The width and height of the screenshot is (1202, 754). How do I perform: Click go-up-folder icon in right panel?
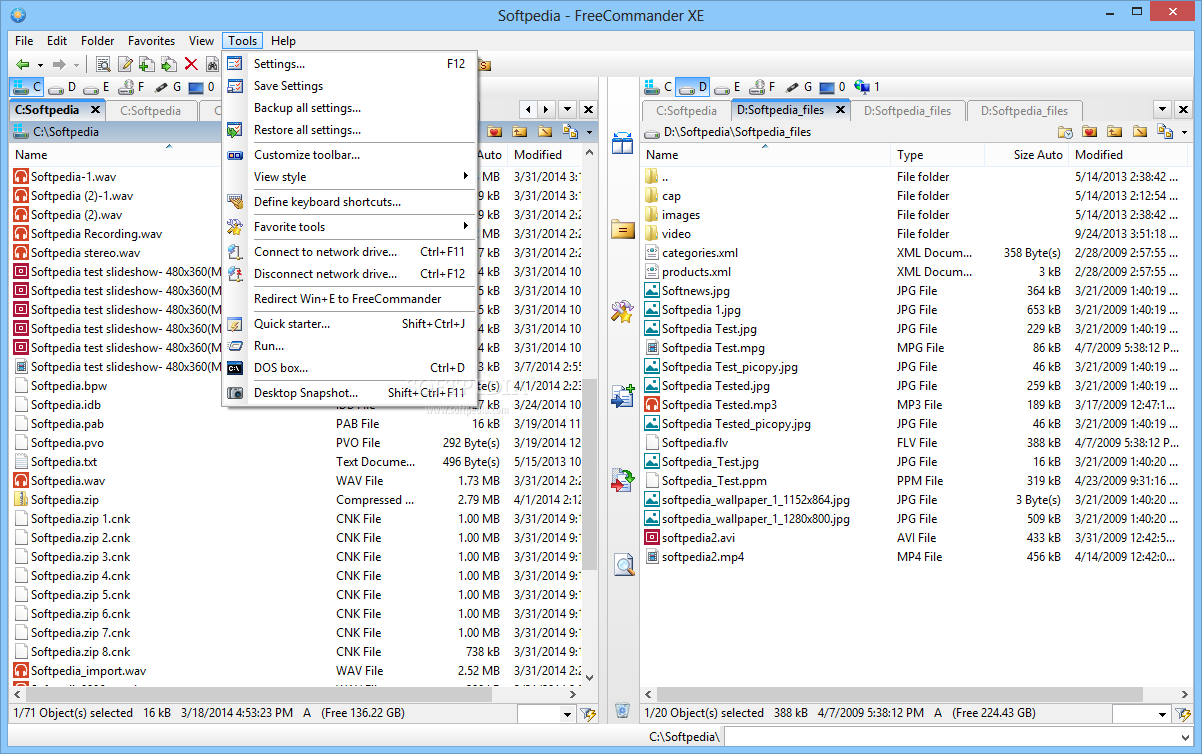click(x=1115, y=131)
